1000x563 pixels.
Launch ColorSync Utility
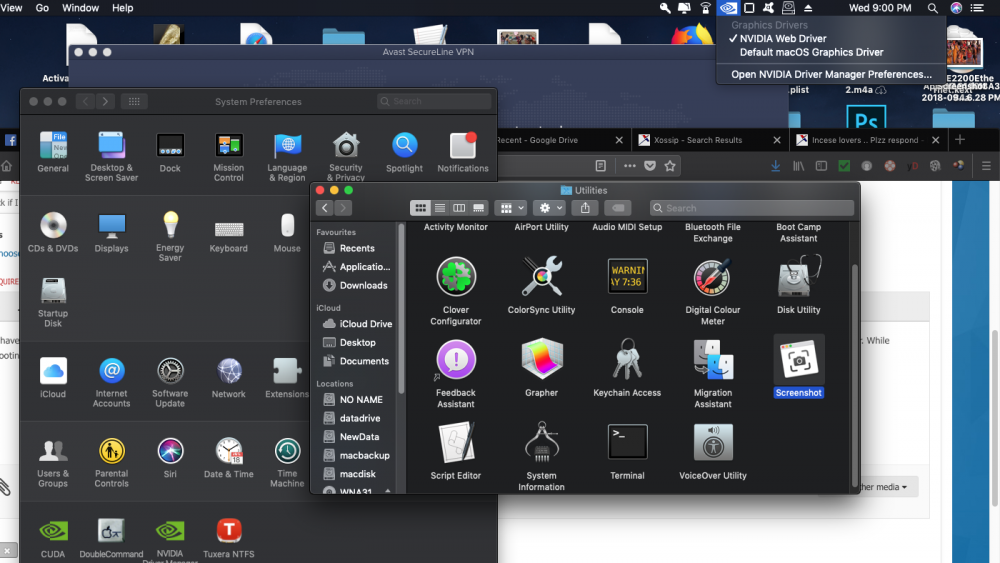pyautogui.click(x=541, y=277)
